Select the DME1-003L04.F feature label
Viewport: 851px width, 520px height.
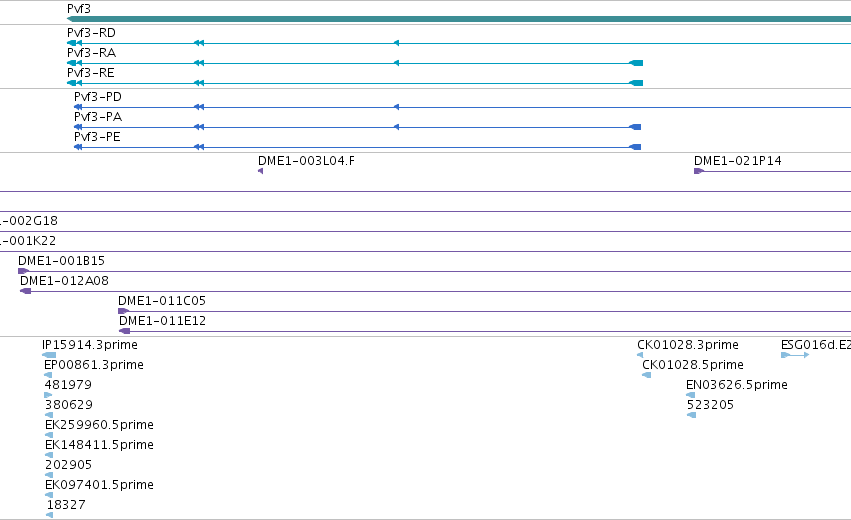tap(306, 161)
